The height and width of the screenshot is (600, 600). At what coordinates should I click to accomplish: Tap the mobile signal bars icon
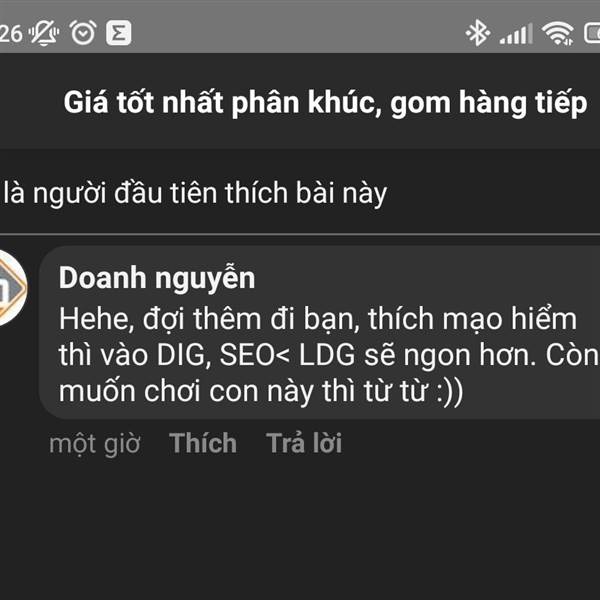point(516,34)
